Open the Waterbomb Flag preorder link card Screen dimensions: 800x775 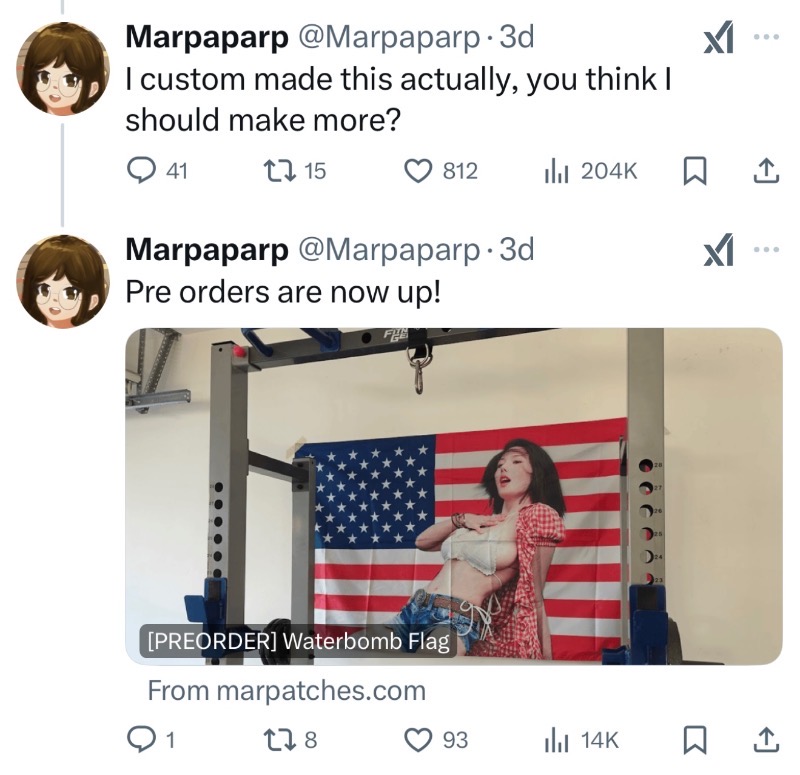point(454,496)
